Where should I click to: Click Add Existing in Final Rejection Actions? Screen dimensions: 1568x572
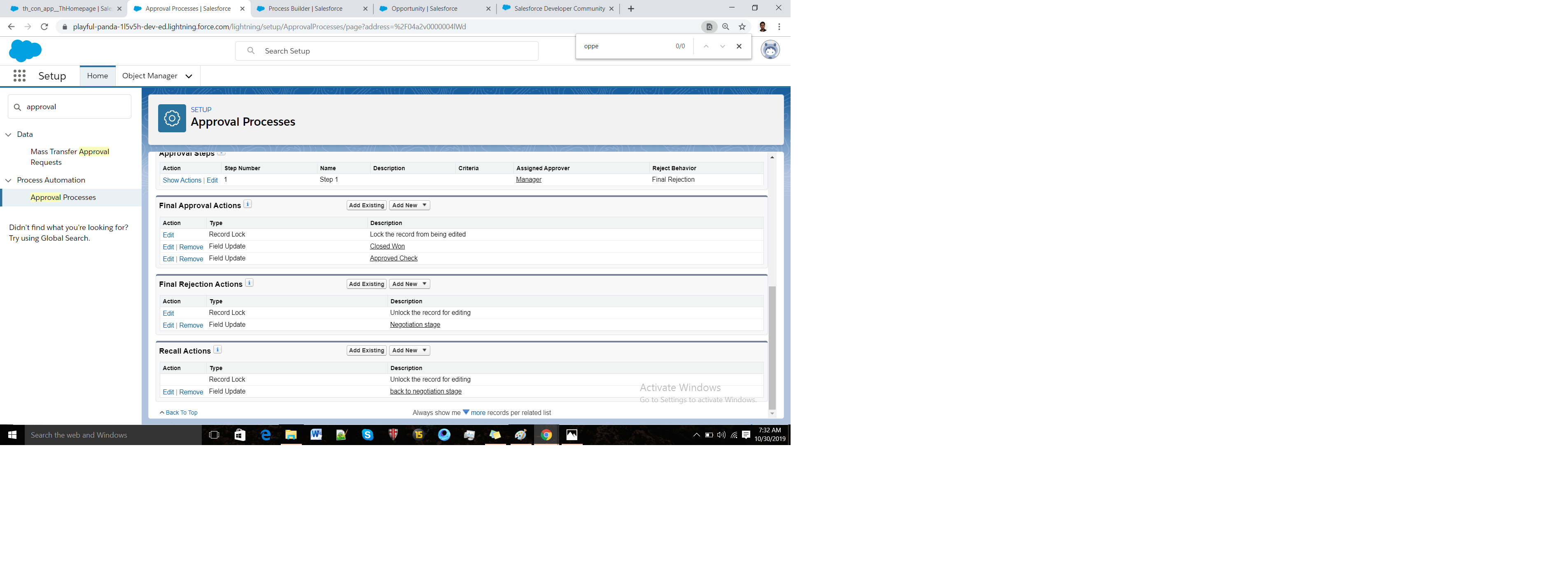click(x=366, y=284)
